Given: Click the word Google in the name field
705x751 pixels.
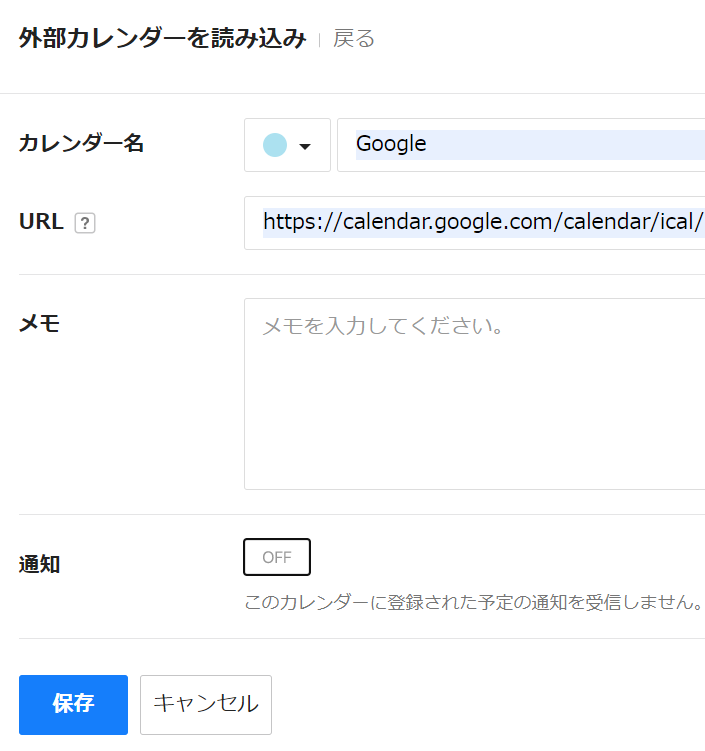Looking at the screenshot, I should coord(391,144).
